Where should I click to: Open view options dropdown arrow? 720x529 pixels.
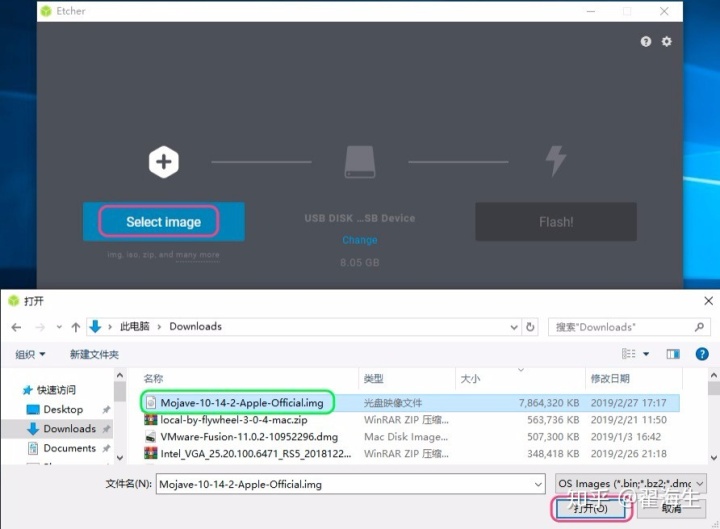646,354
